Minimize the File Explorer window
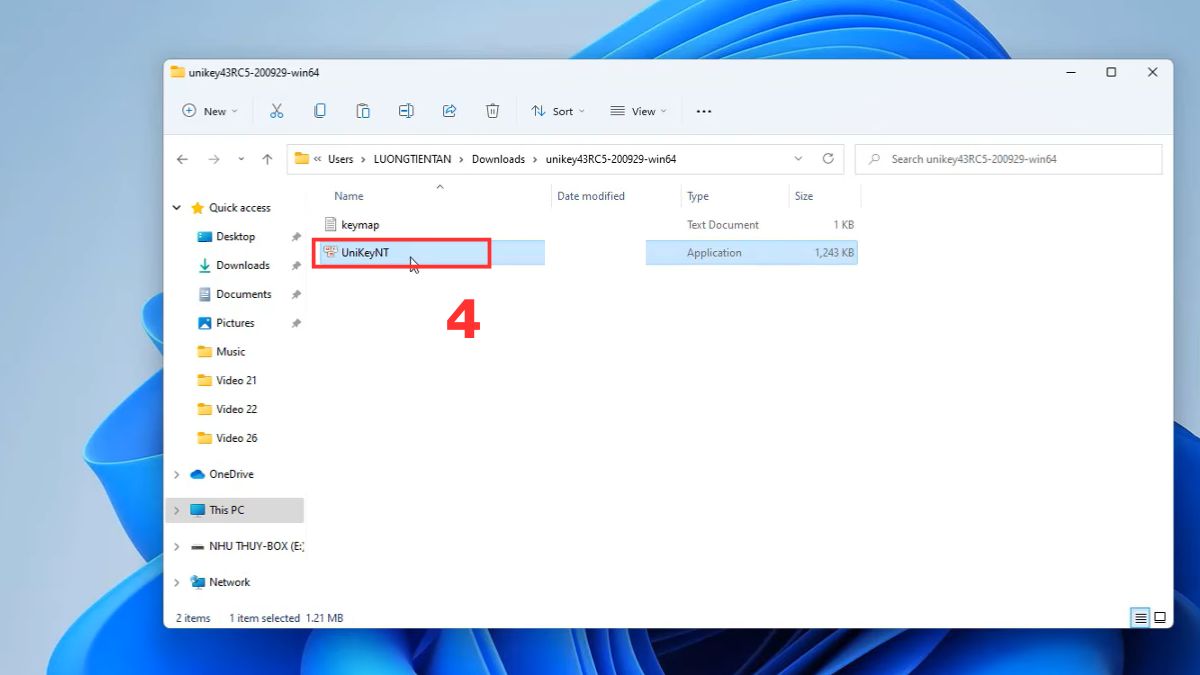The width and height of the screenshot is (1200, 675). pyautogui.click(x=1071, y=72)
